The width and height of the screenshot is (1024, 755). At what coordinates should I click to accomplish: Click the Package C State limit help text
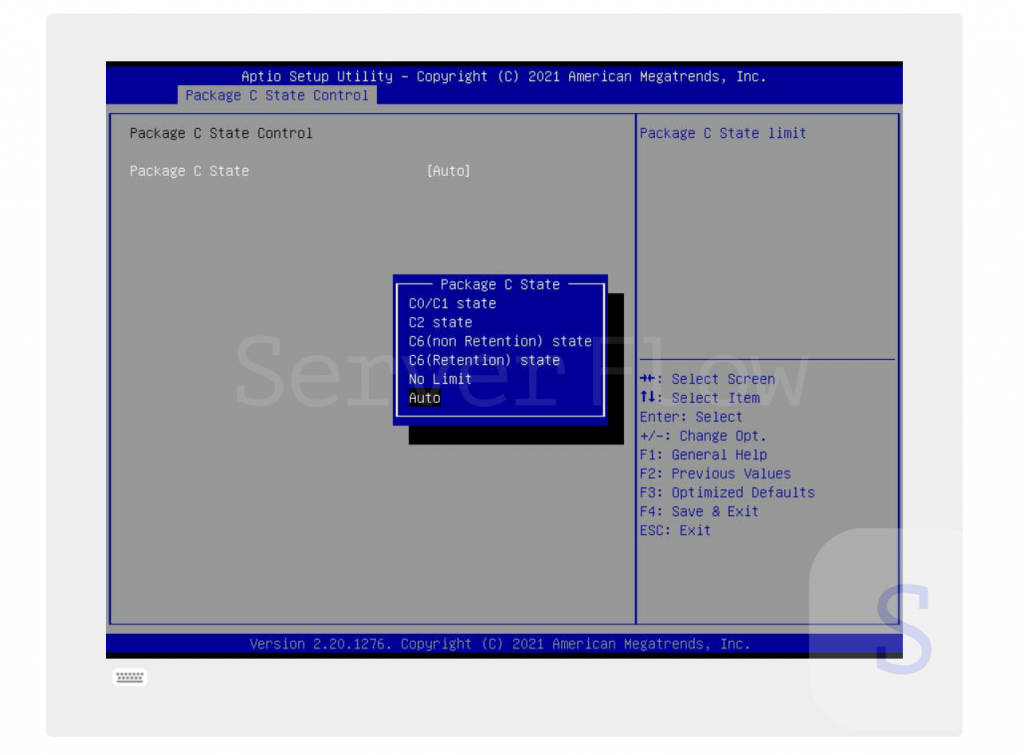point(723,133)
